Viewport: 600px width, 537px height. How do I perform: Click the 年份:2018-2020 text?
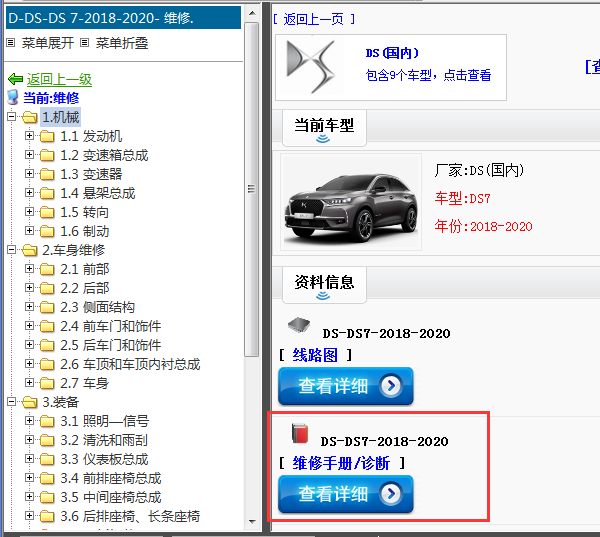click(483, 226)
